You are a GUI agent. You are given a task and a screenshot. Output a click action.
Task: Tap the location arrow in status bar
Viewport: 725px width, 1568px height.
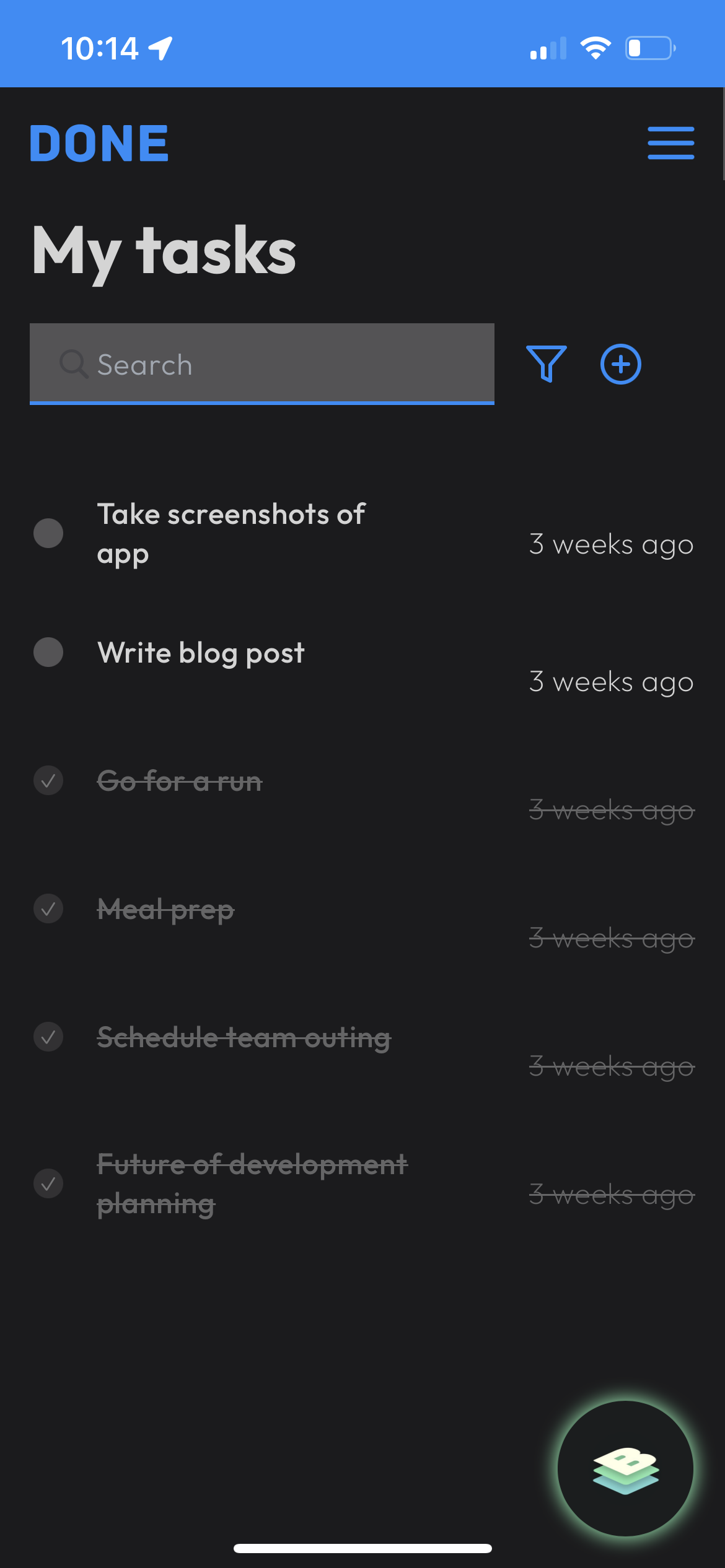pos(159,47)
